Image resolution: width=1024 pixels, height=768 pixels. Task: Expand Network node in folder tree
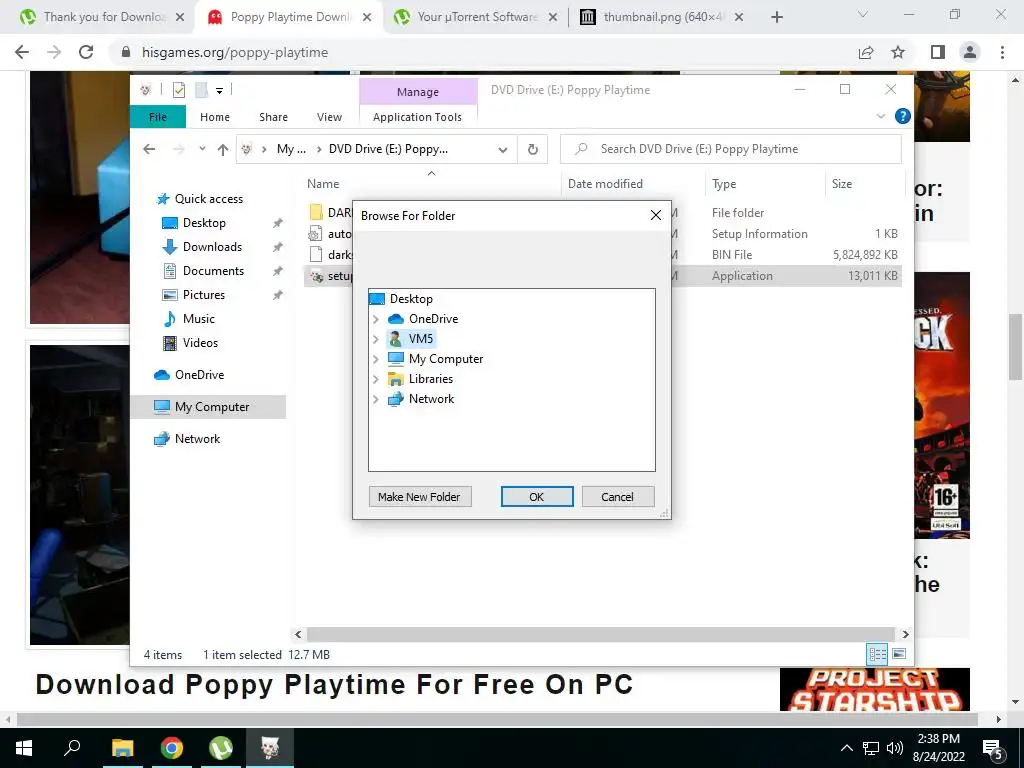coord(376,399)
